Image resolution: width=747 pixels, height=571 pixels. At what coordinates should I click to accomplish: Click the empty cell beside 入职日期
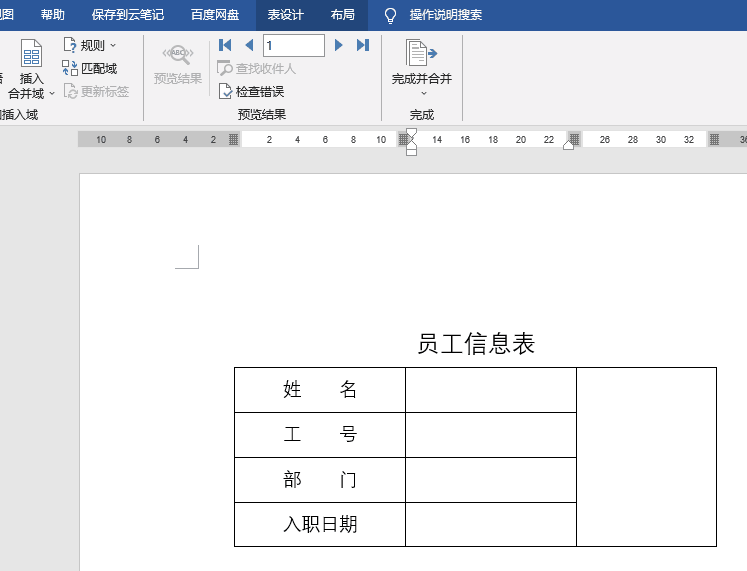click(x=491, y=524)
